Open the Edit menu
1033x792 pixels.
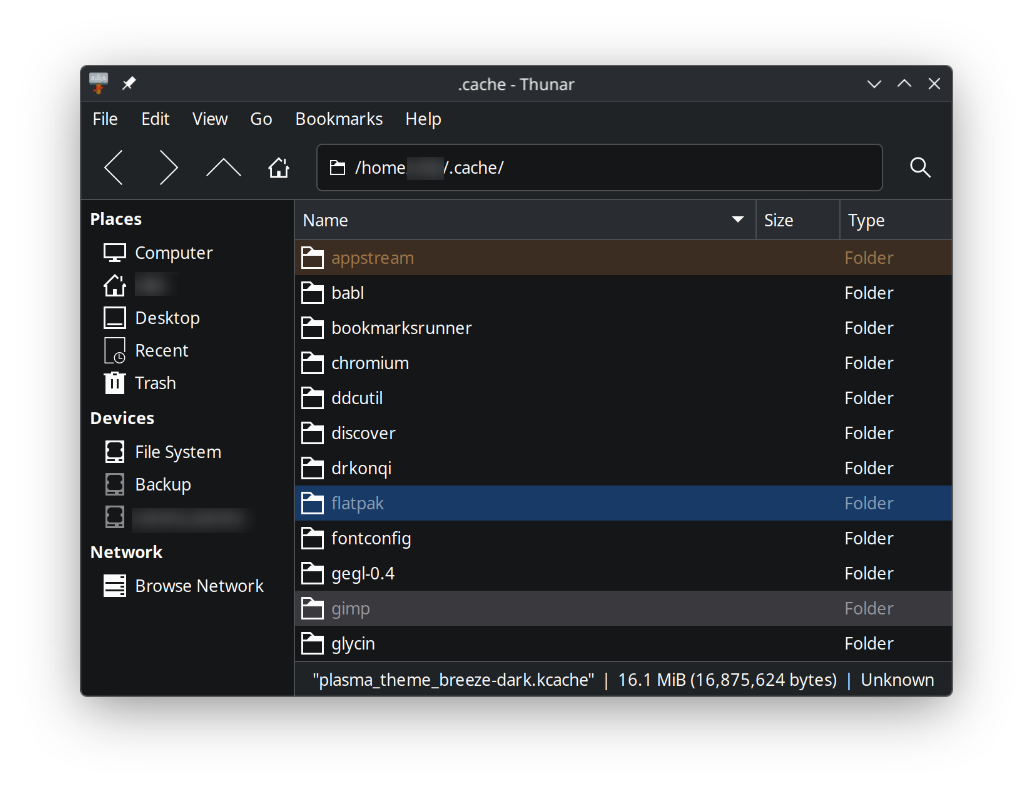click(155, 119)
